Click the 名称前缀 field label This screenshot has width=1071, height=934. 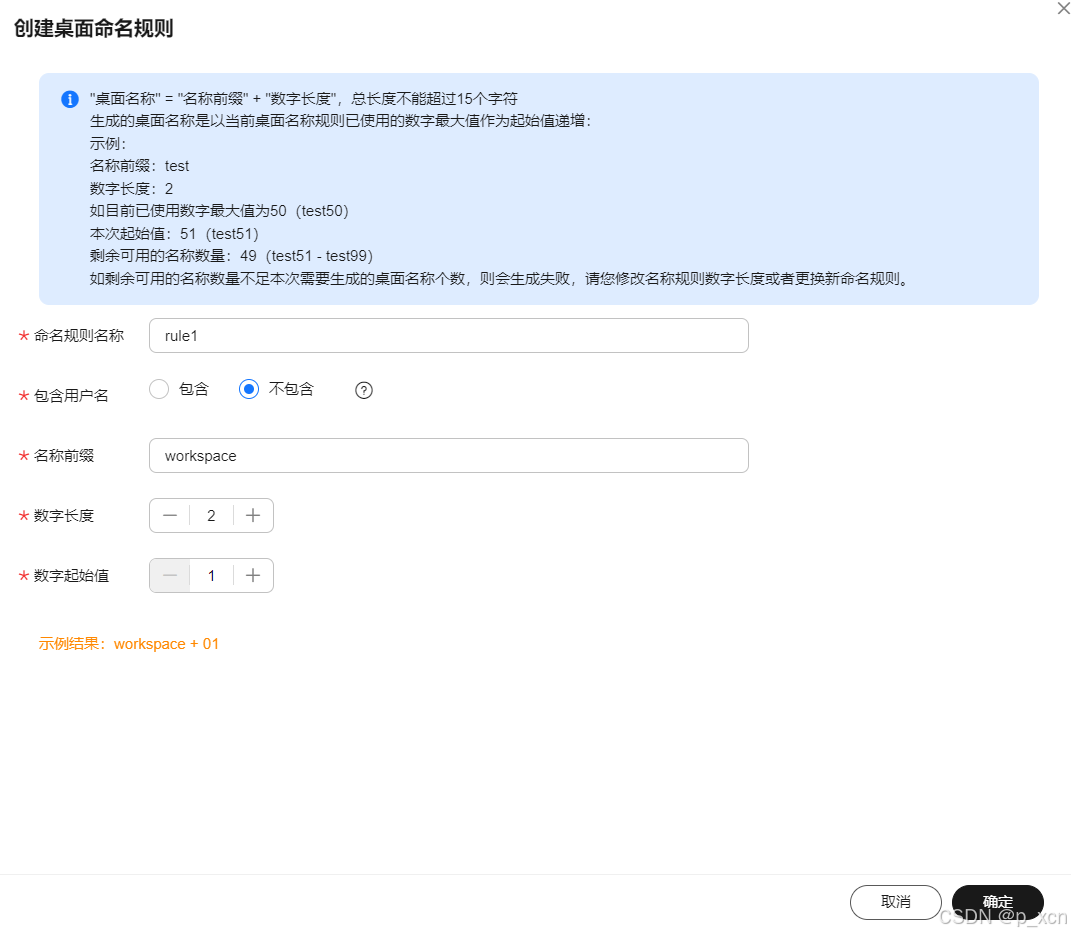pyautogui.click(x=64, y=456)
